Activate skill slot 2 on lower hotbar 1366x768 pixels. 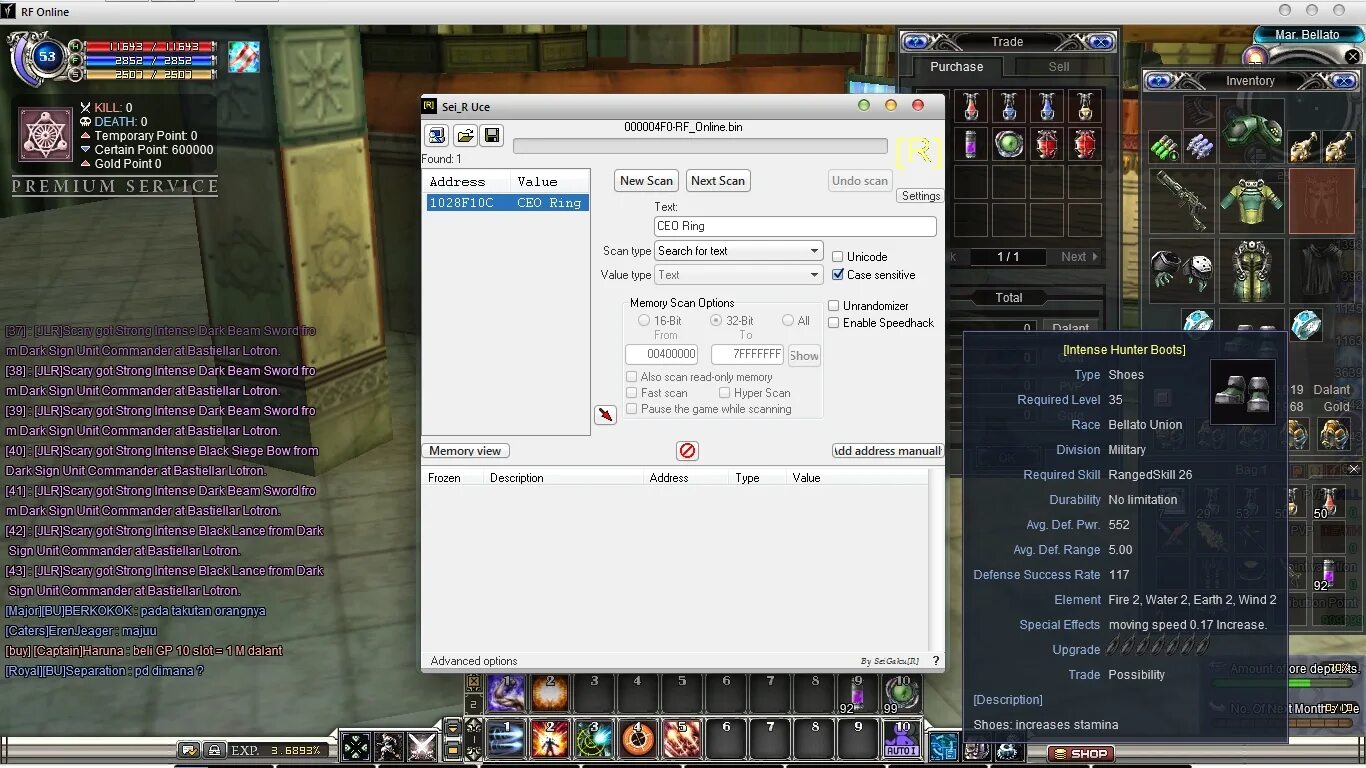[x=550, y=739]
